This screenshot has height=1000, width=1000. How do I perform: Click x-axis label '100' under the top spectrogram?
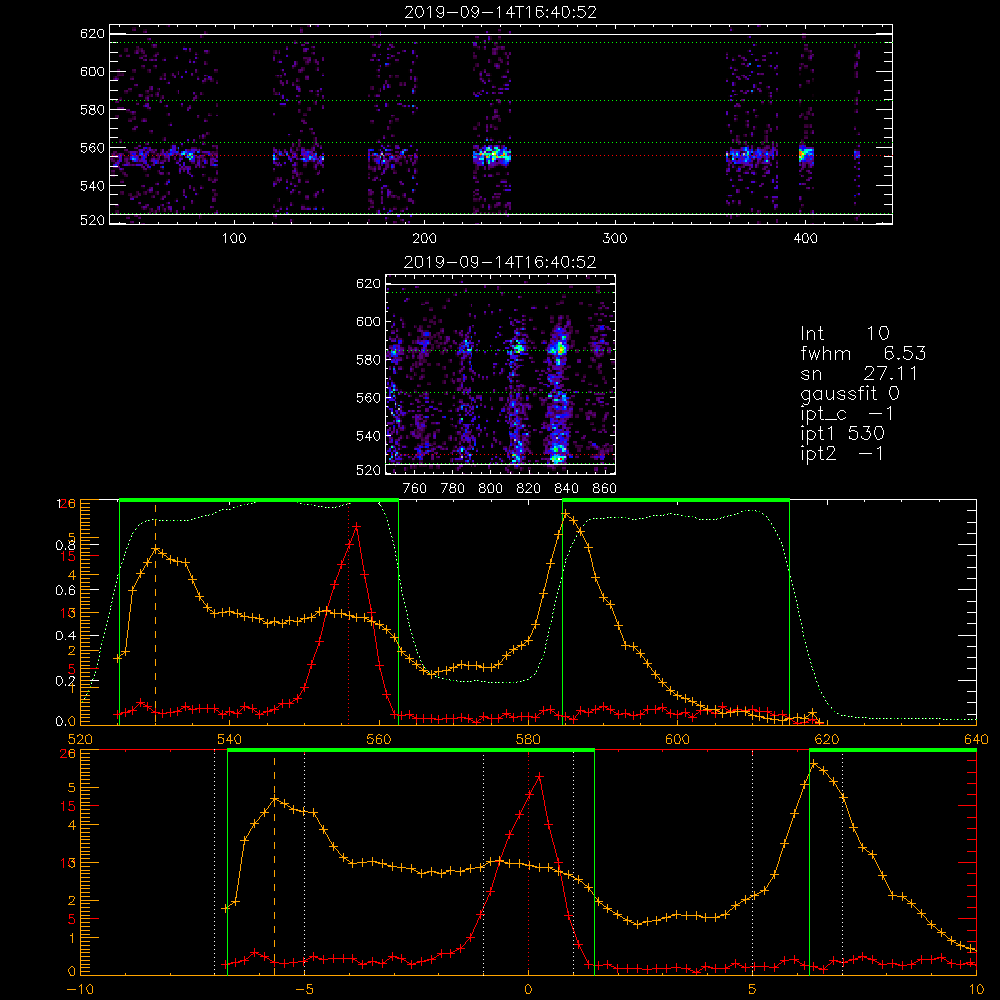point(234,239)
